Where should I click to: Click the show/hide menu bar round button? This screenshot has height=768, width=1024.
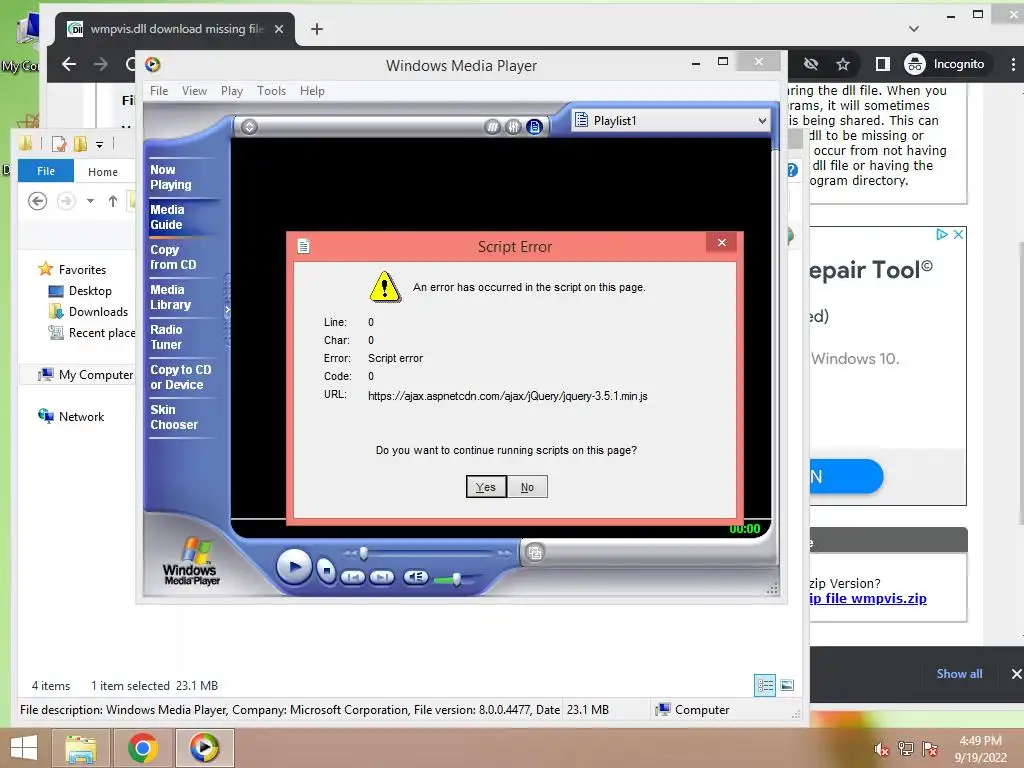pyautogui.click(x=249, y=127)
